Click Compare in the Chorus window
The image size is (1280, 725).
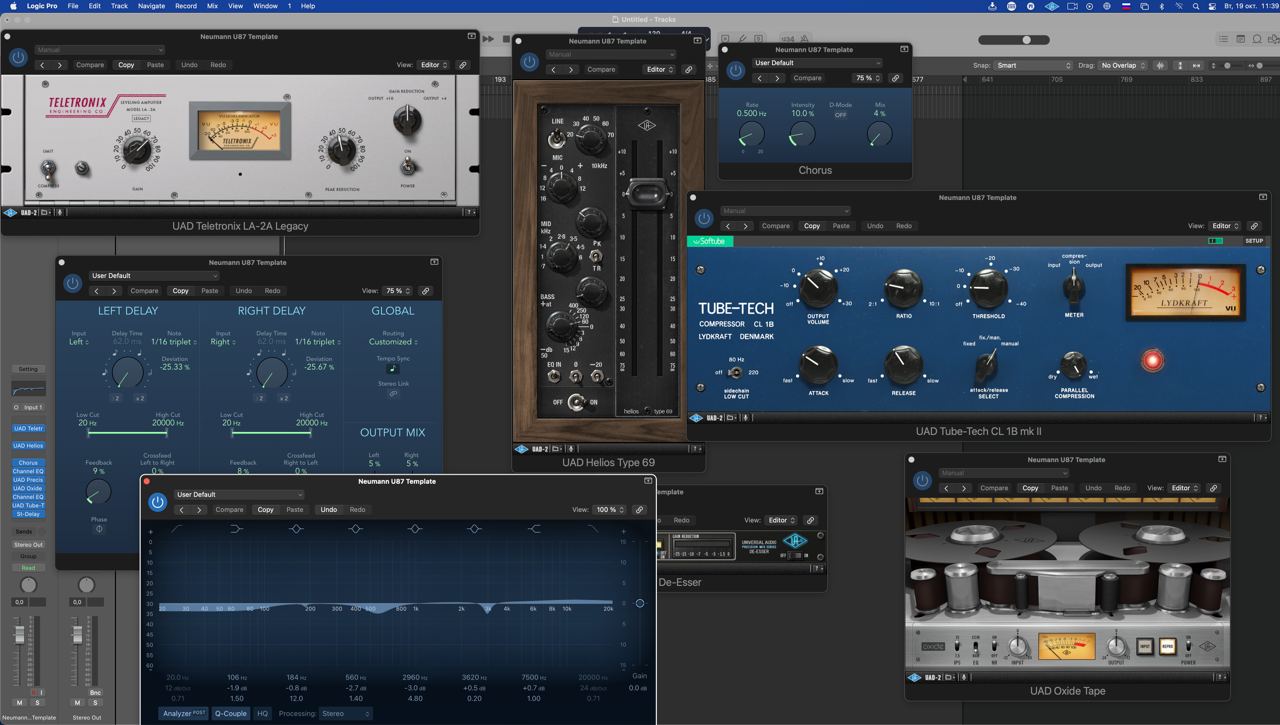tap(807, 78)
